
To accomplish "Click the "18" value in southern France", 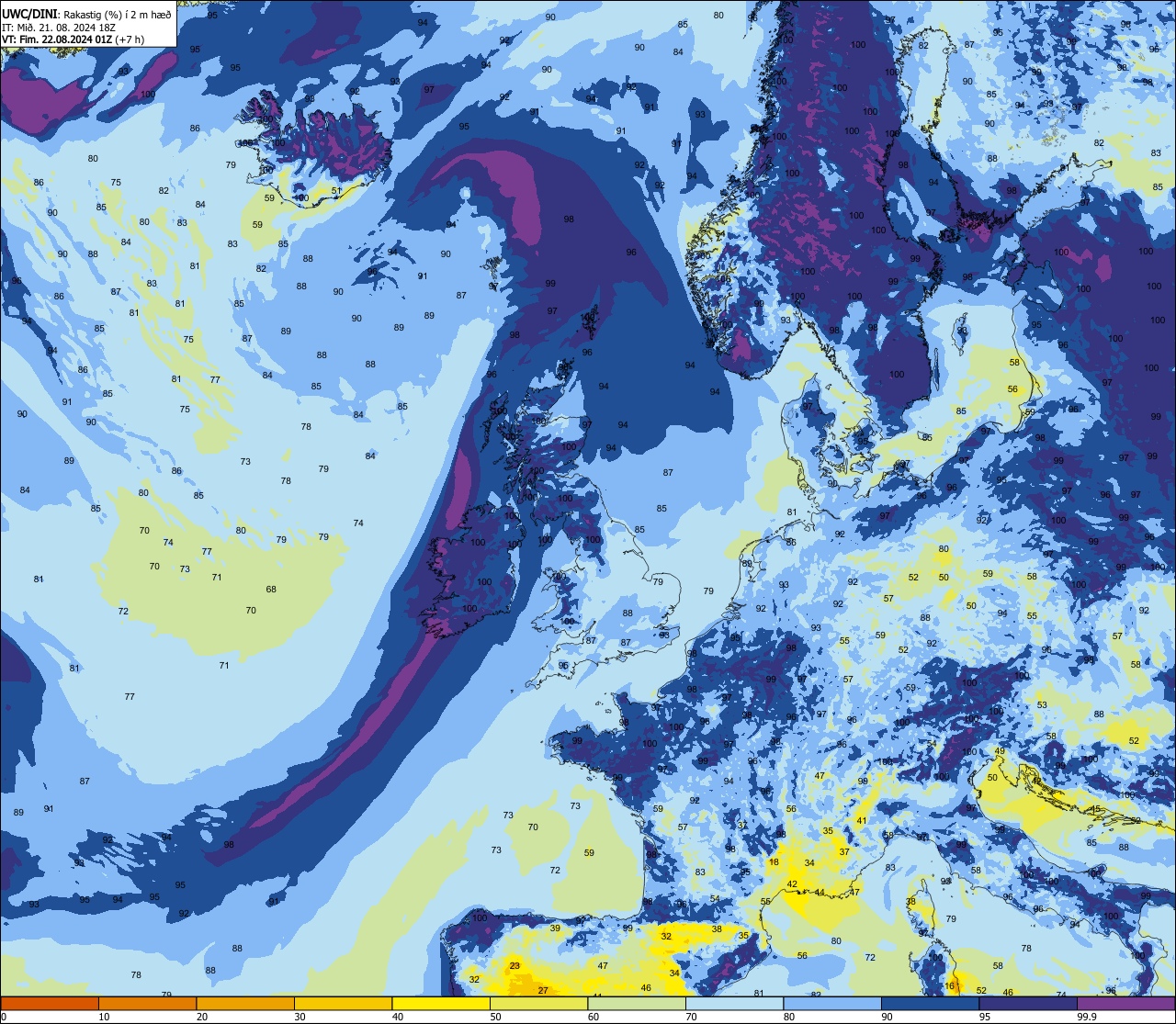I will pos(774,862).
